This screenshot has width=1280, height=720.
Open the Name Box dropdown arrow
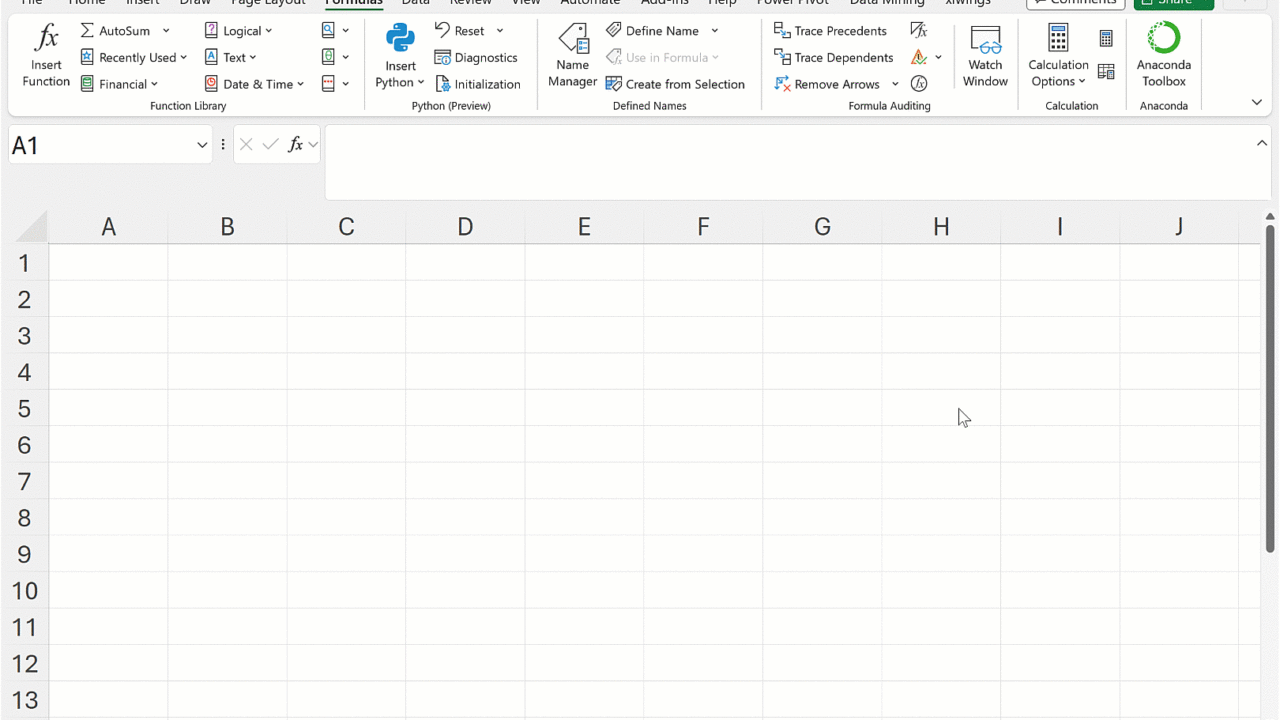click(202, 146)
